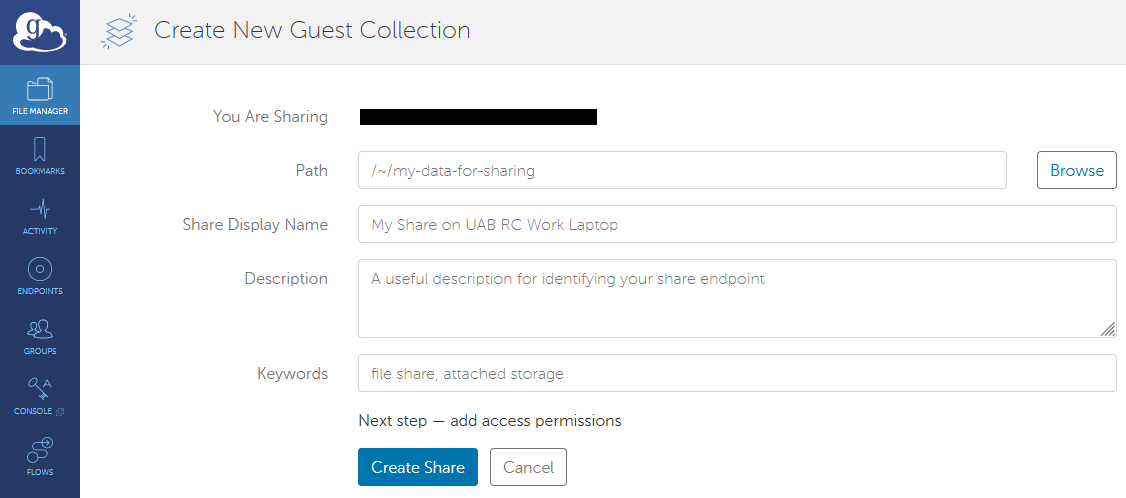The image size is (1126, 498).
Task: Click inside the Description text area
Action: click(x=737, y=298)
